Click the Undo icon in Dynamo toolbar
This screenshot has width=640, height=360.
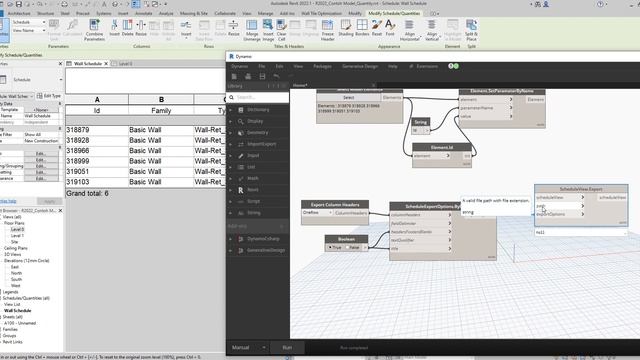(276, 76)
